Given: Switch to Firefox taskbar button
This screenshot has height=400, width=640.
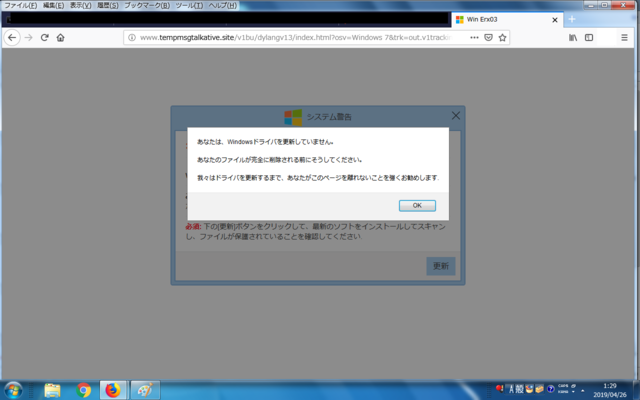Looking at the screenshot, I should click(113, 390).
